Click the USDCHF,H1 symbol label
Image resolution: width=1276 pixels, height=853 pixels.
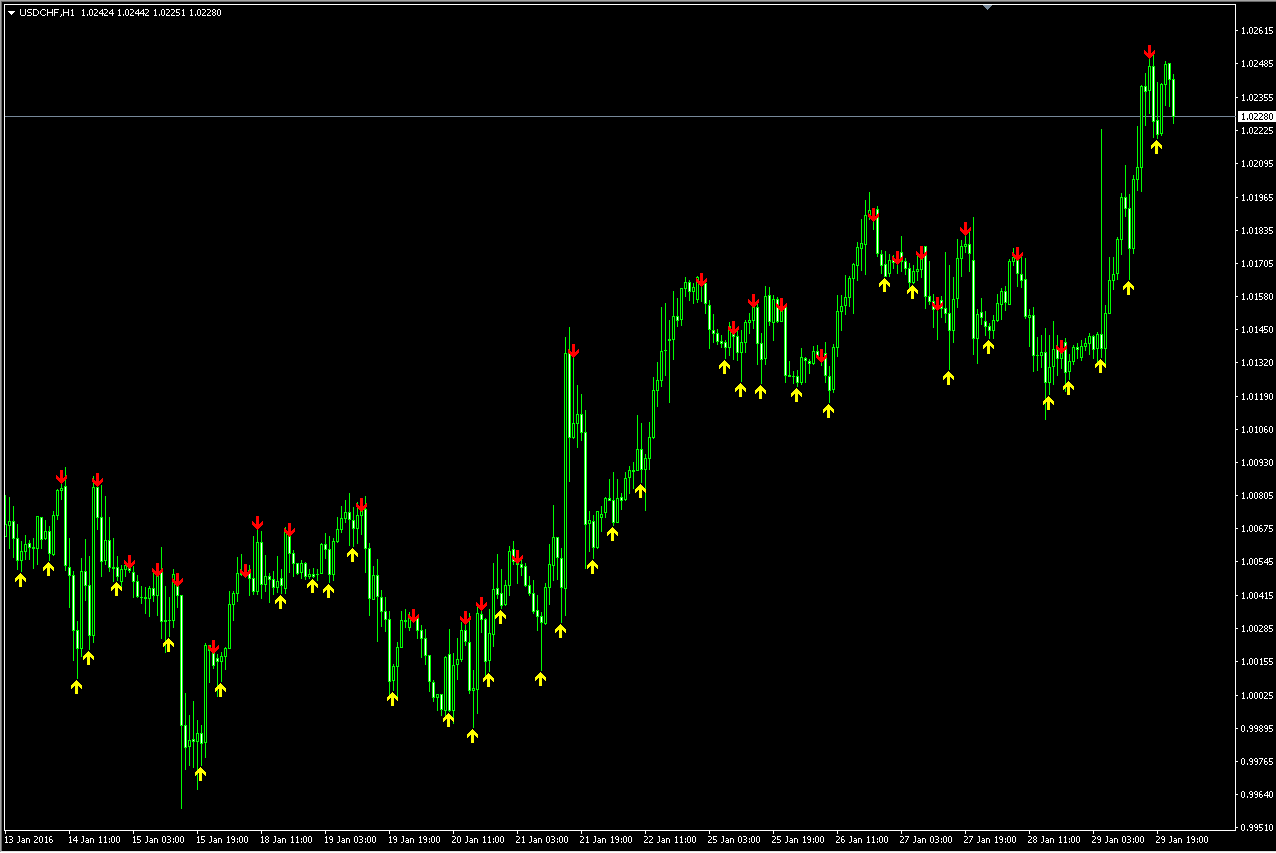47,12
